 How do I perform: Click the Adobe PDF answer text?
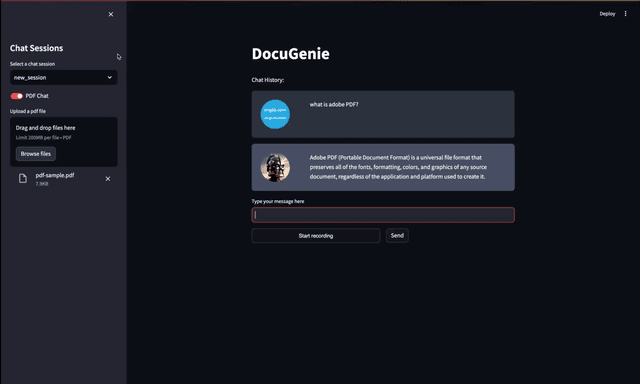[398, 167]
